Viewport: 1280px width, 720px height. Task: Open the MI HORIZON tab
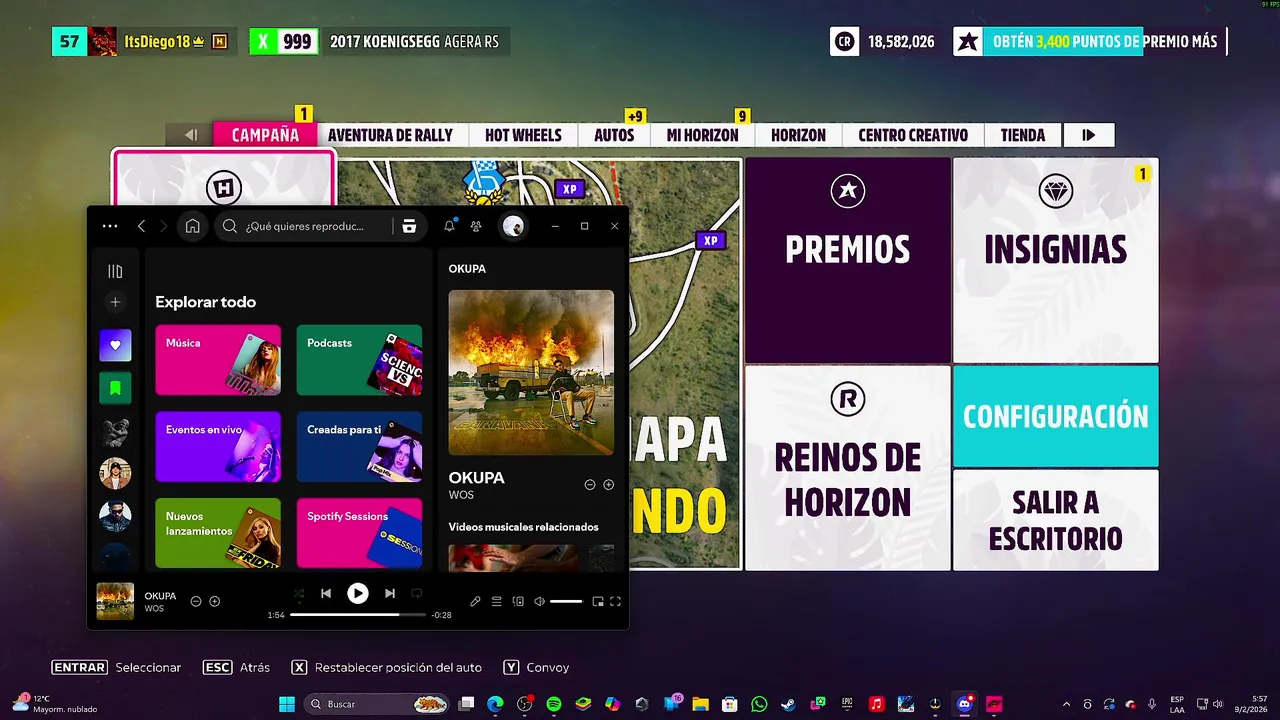coord(702,135)
